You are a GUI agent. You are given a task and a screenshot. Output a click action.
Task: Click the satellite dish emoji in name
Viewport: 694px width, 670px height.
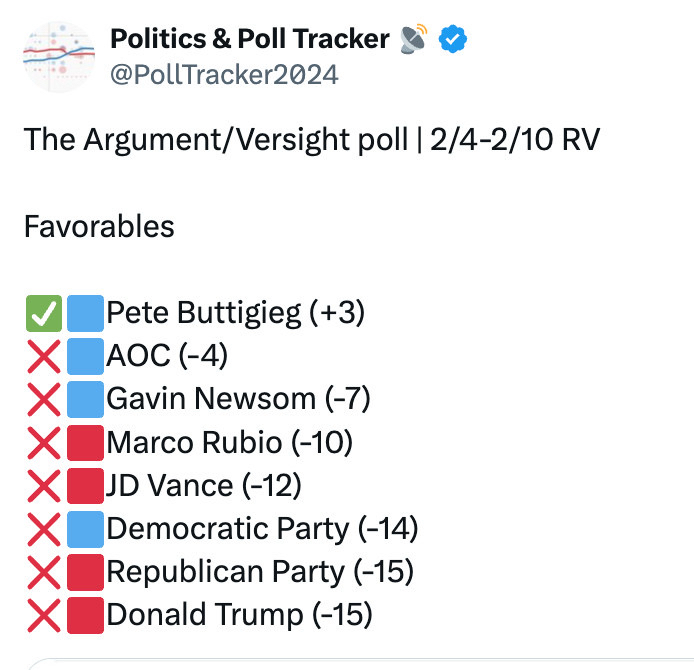click(x=413, y=39)
